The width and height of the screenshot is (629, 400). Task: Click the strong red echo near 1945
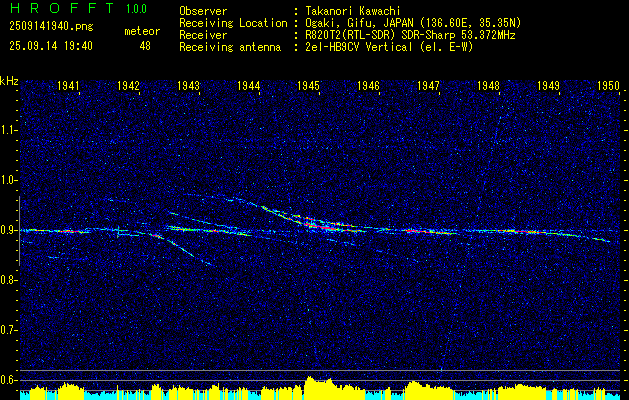[323, 227]
